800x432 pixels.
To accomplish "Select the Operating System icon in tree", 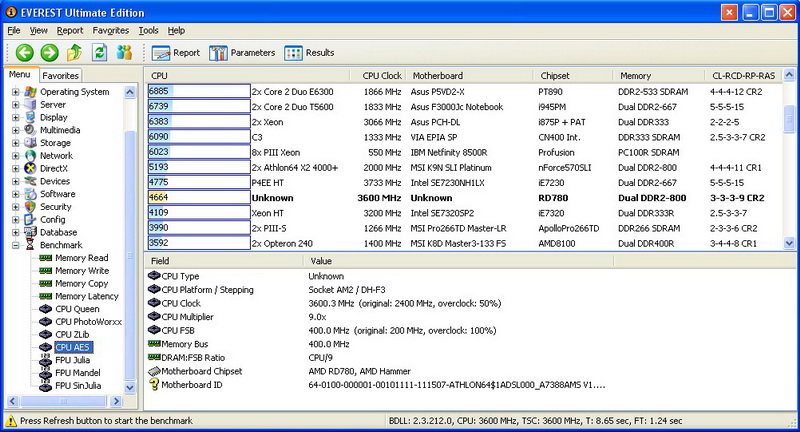I will point(31,92).
